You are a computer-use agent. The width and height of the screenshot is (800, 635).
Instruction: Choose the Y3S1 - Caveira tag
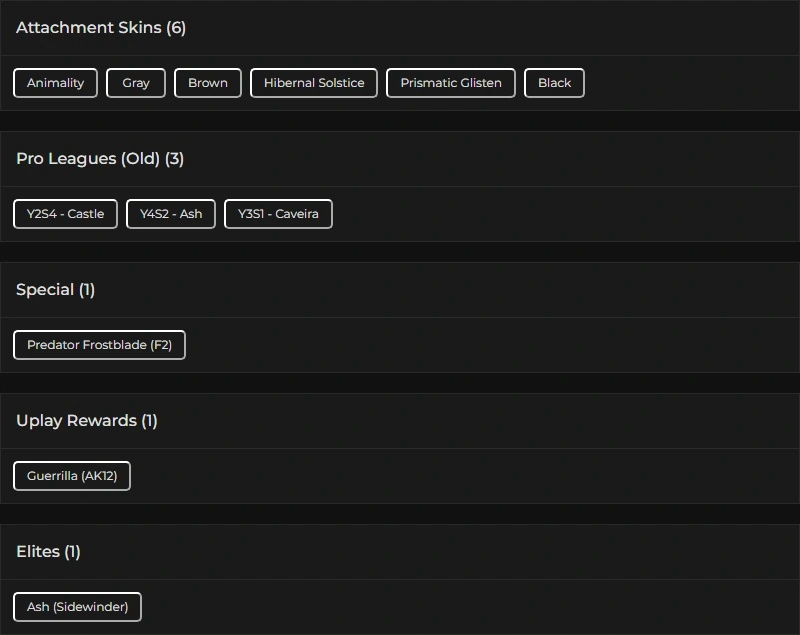coord(278,214)
